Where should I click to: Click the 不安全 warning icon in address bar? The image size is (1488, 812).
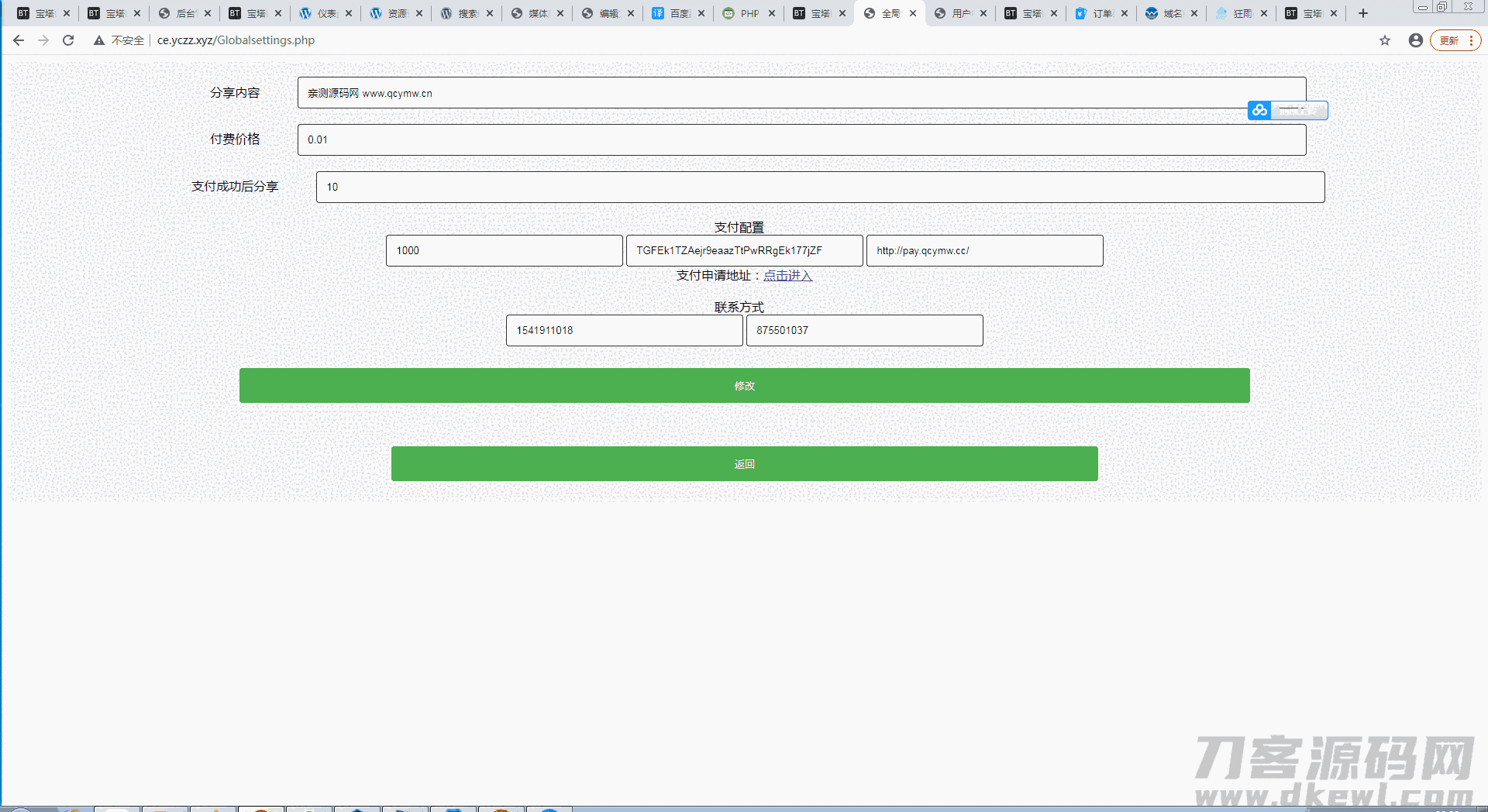tap(98, 40)
